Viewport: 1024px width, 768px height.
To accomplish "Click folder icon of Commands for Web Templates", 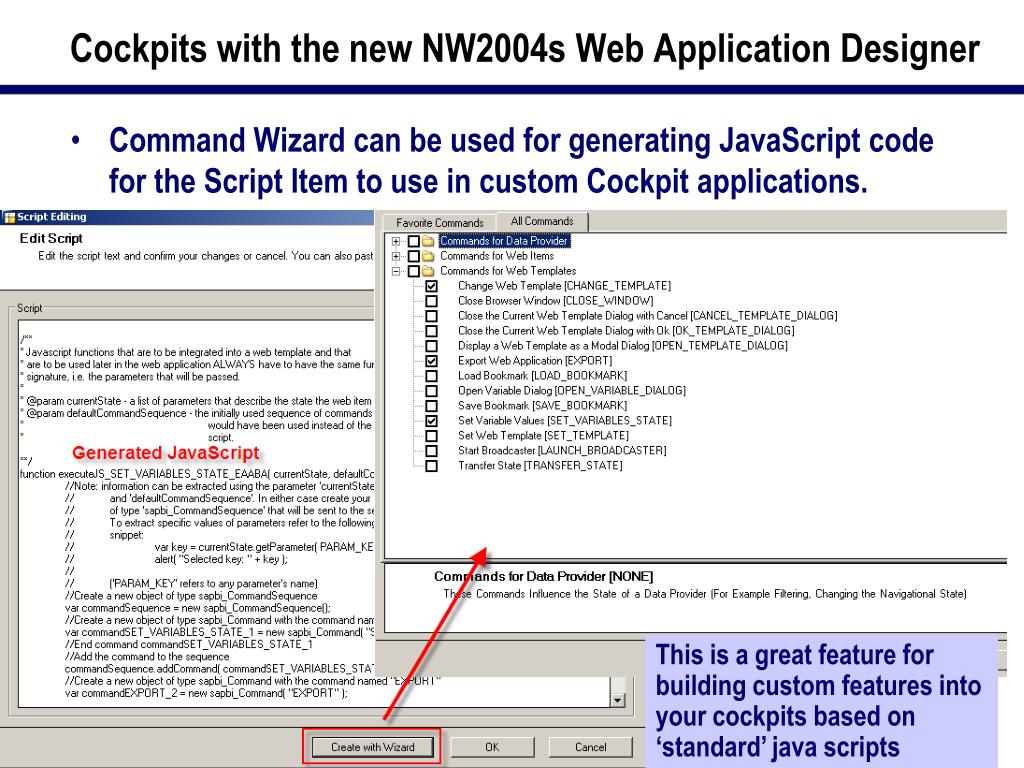I will pos(428,271).
